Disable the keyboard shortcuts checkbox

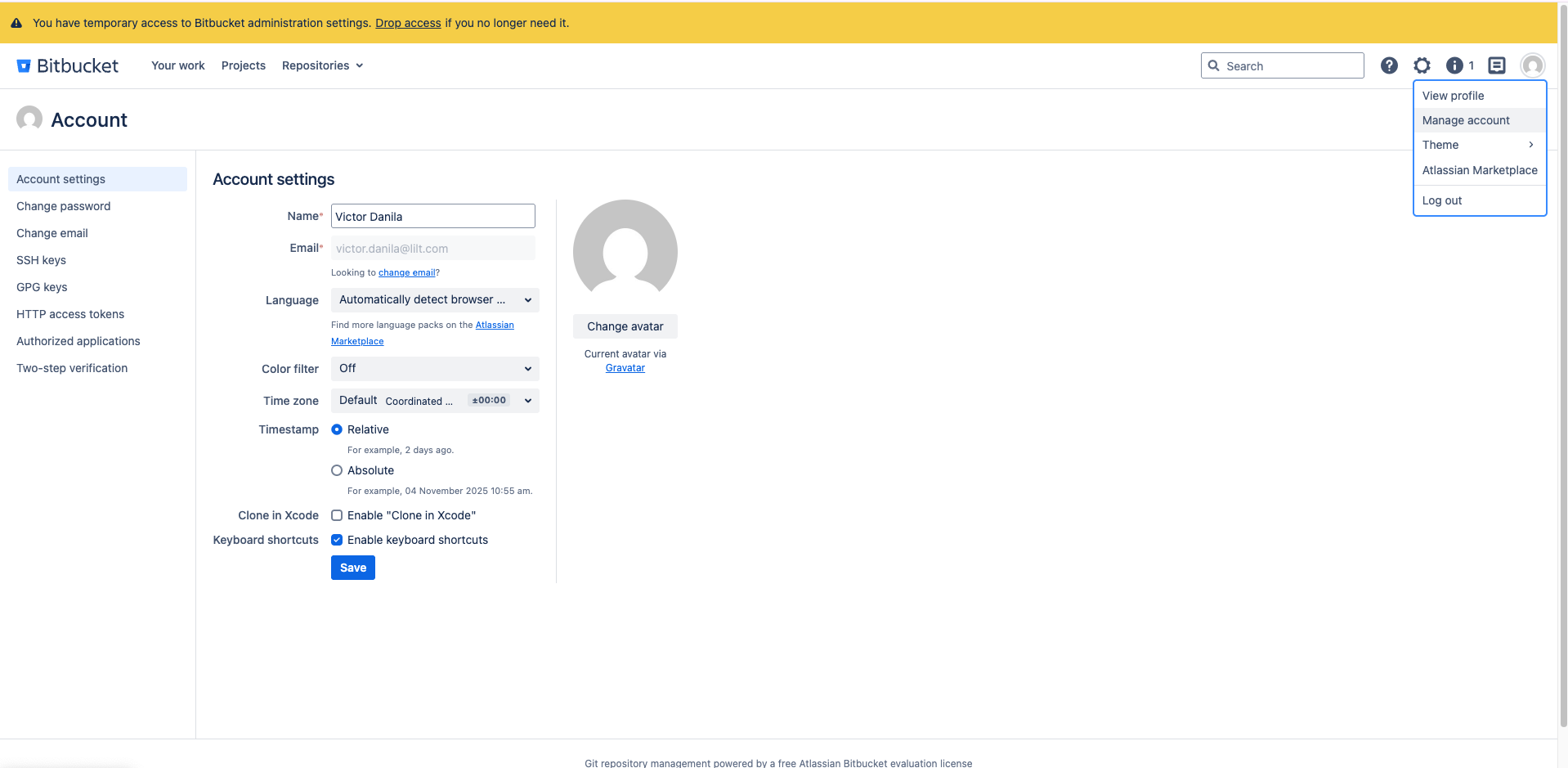(337, 540)
